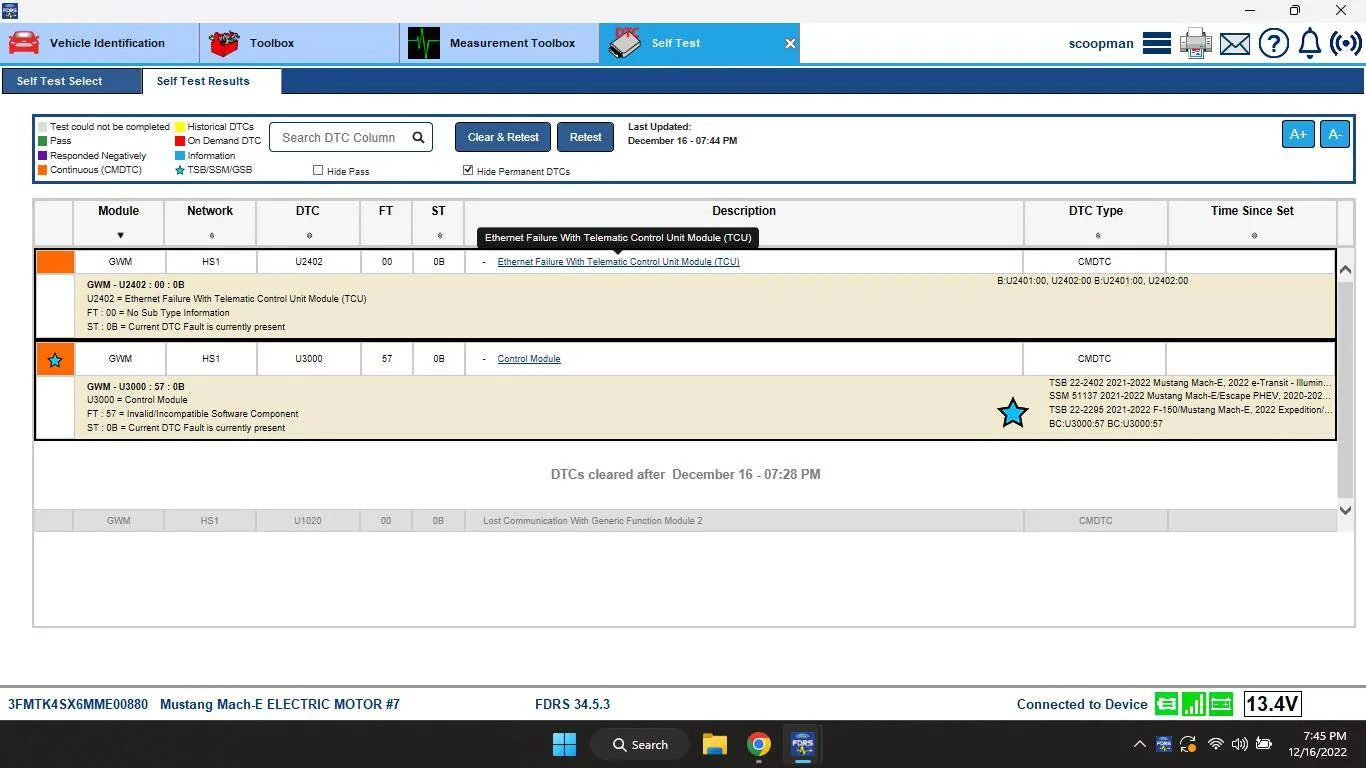Select the greyed U1020 DTC cell
The image size is (1366, 768).
click(x=308, y=521)
